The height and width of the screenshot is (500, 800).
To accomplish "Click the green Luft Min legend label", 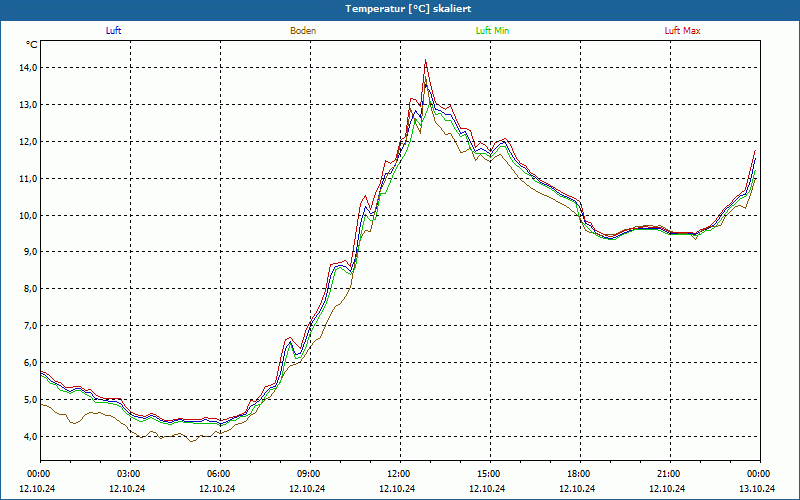I will point(492,31).
